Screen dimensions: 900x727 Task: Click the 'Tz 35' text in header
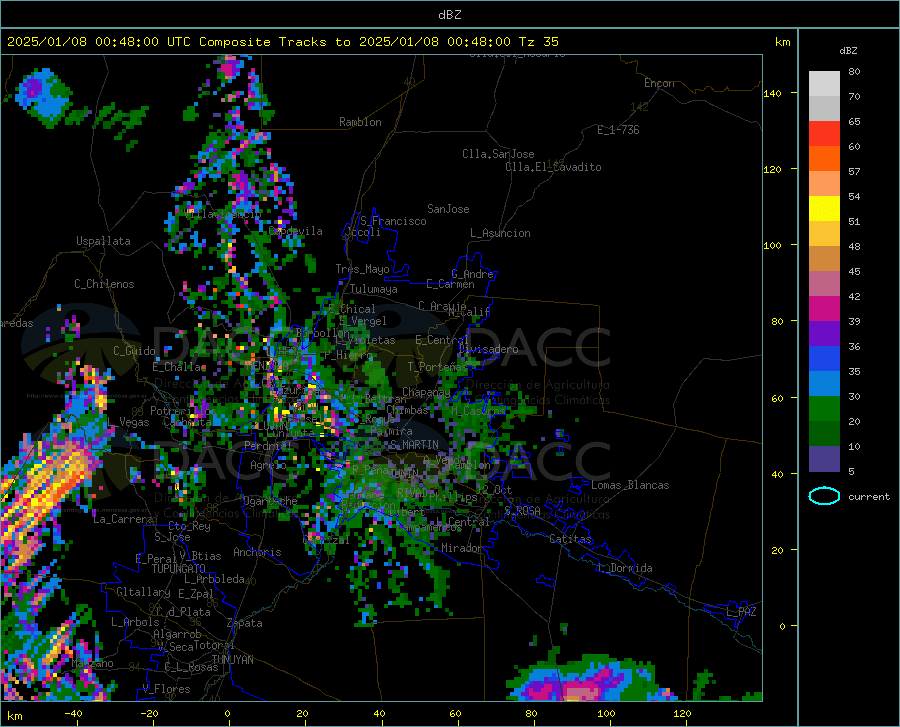pyautogui.click(x=538, y=42)
